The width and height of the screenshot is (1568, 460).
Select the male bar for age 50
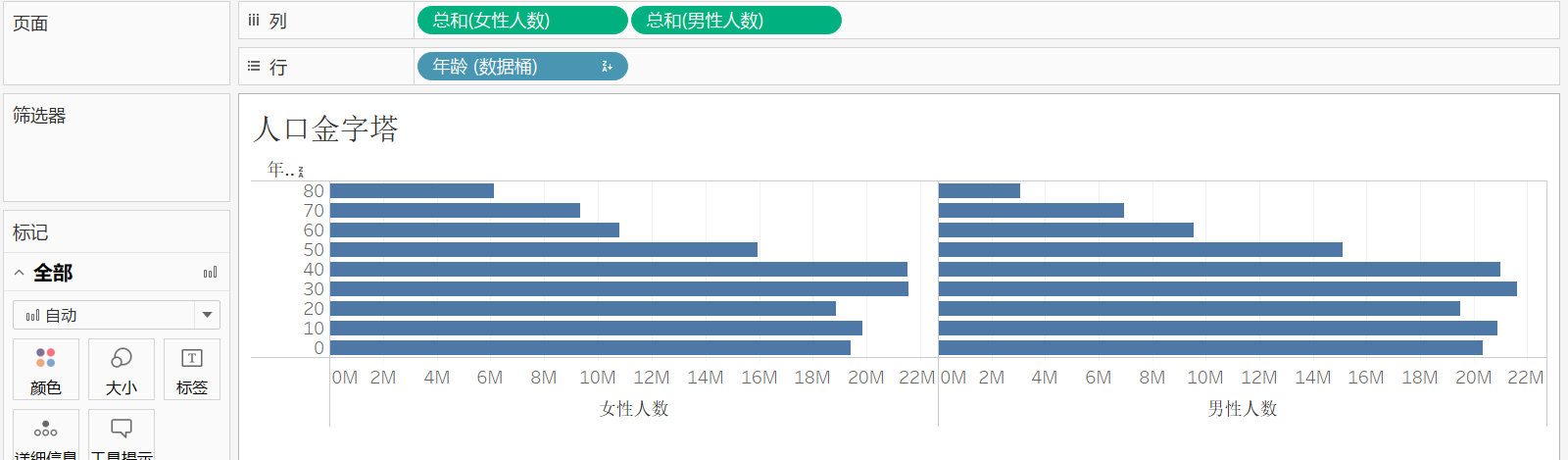[x=1141, y=250]
